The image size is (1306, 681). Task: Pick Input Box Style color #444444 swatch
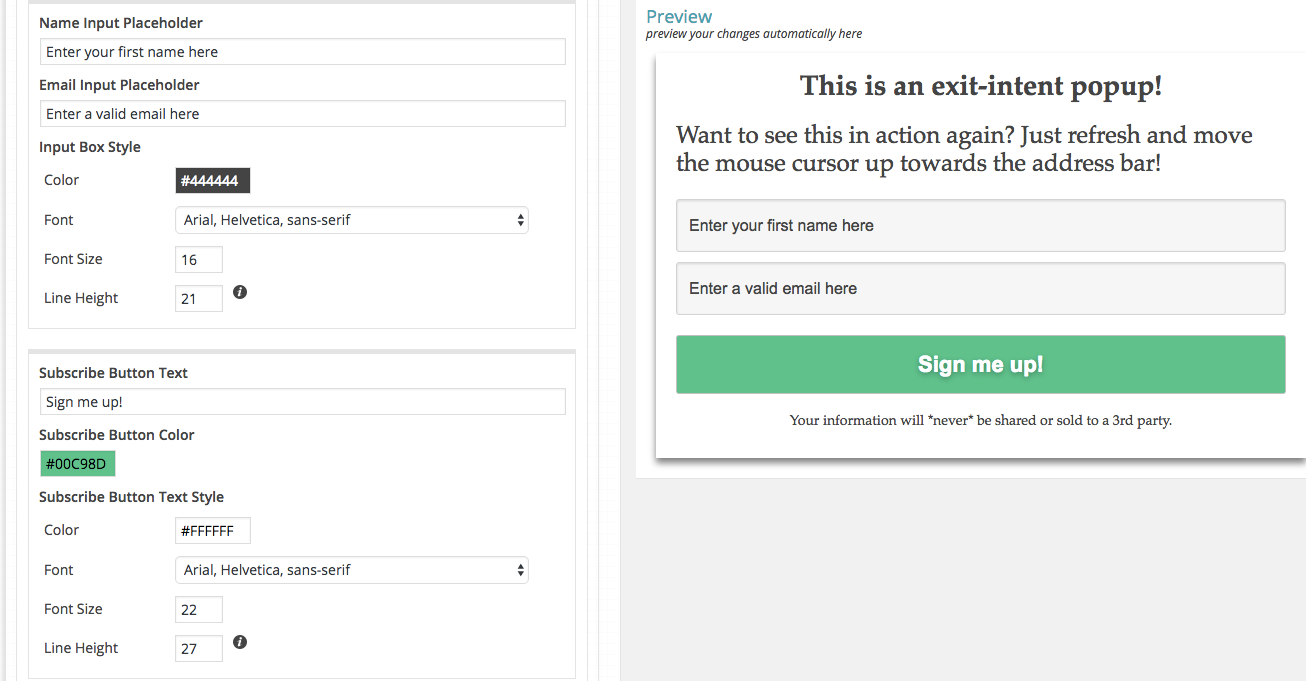click(x=212, y=181)
